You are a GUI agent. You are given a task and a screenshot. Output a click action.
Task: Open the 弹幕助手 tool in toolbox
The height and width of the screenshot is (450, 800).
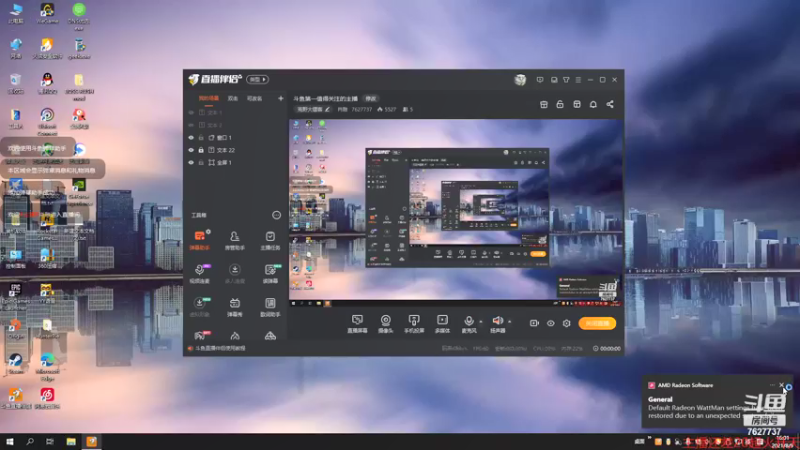pos(199,239)
